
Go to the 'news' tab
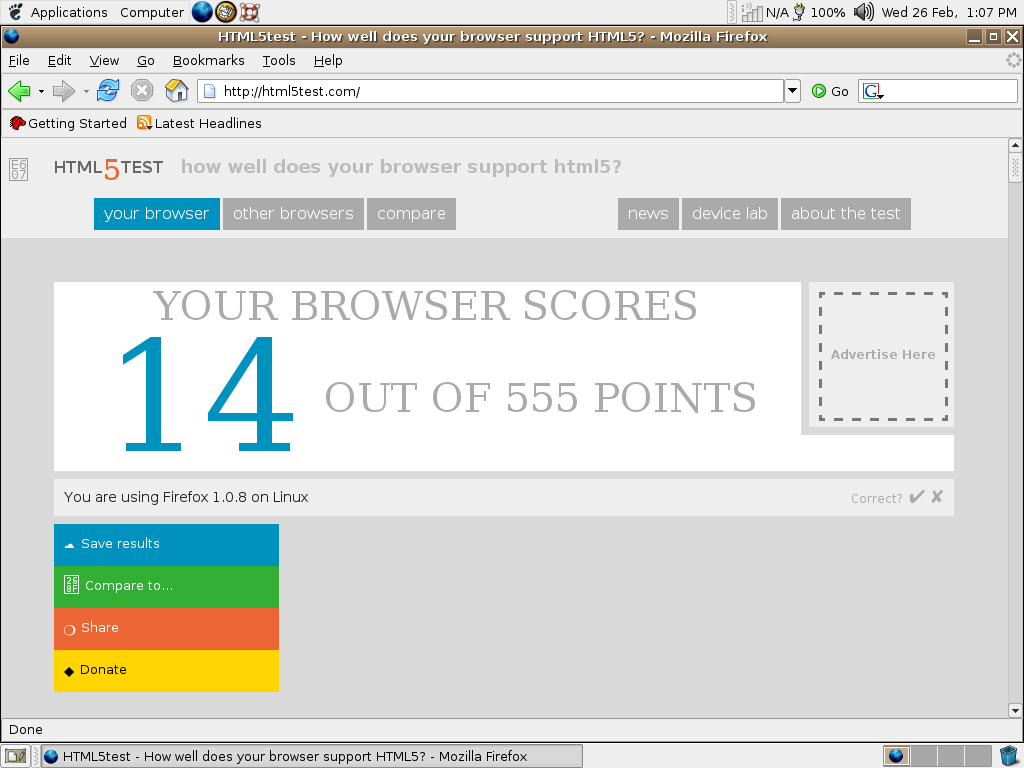pos(648,214)
